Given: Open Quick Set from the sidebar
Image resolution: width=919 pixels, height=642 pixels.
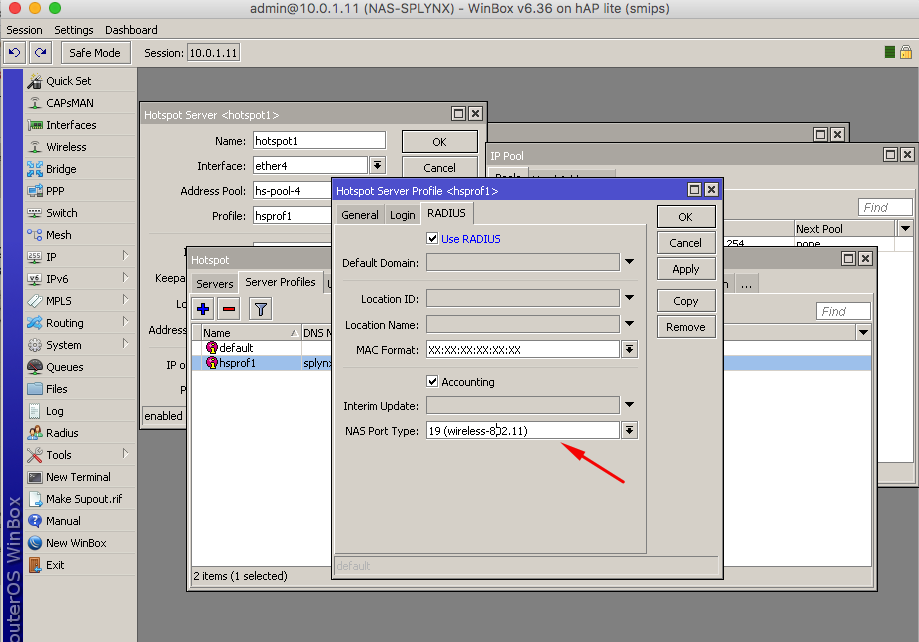Looking at the screenshot, I should [68, 81].
